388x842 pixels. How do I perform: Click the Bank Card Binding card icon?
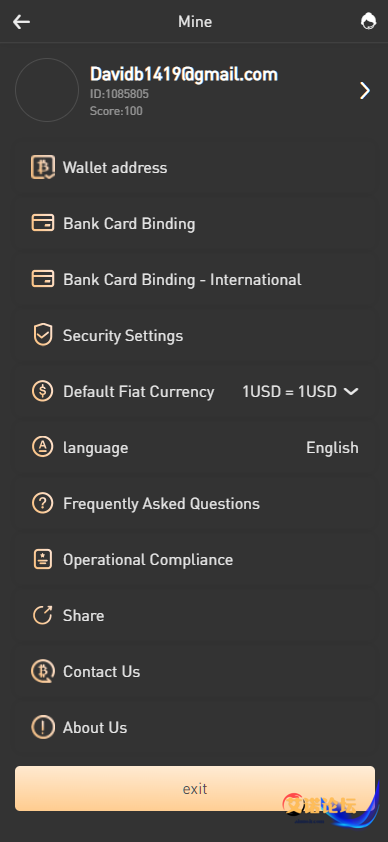42,223
